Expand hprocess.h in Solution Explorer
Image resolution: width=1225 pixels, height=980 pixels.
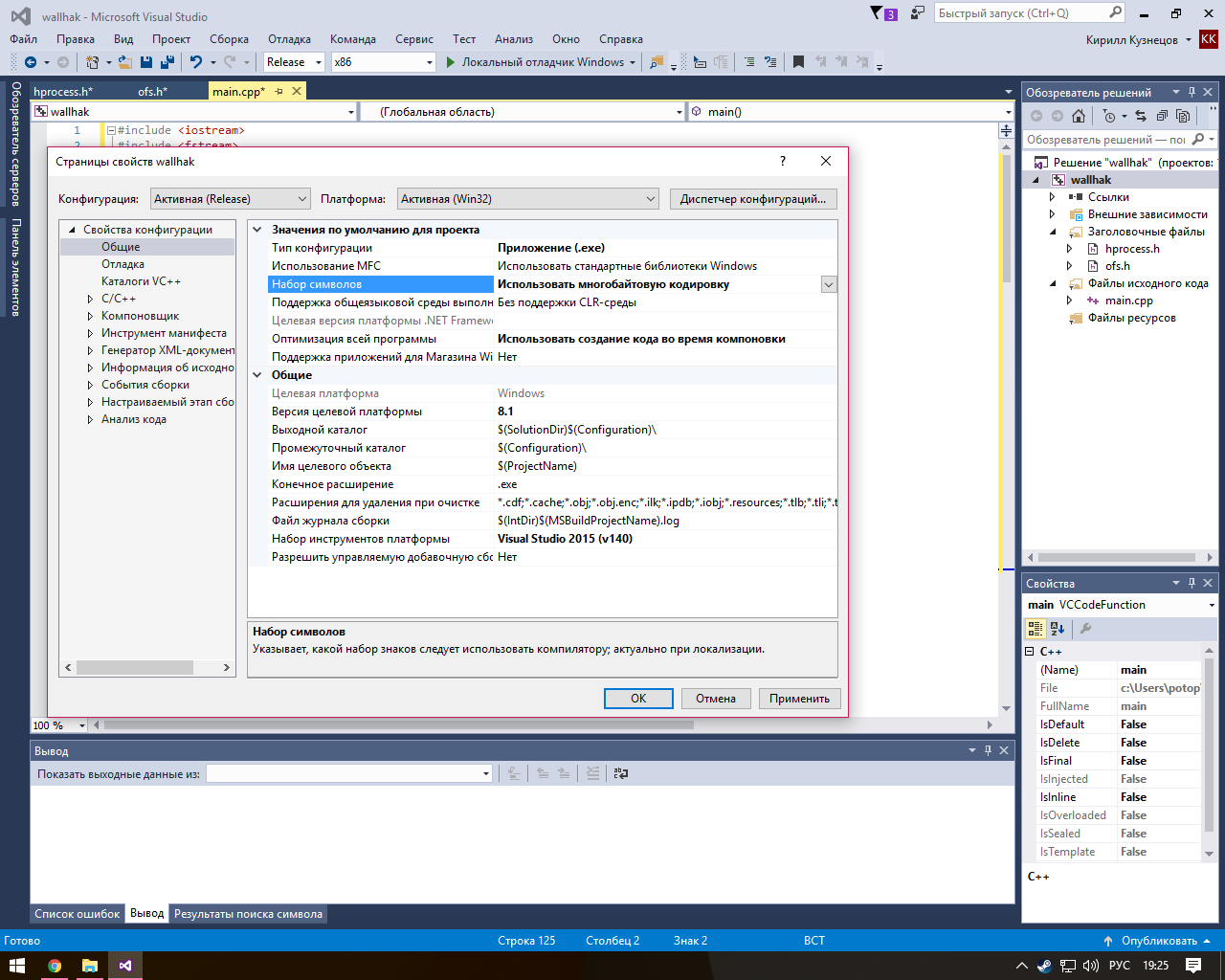tap(1070, 249)
